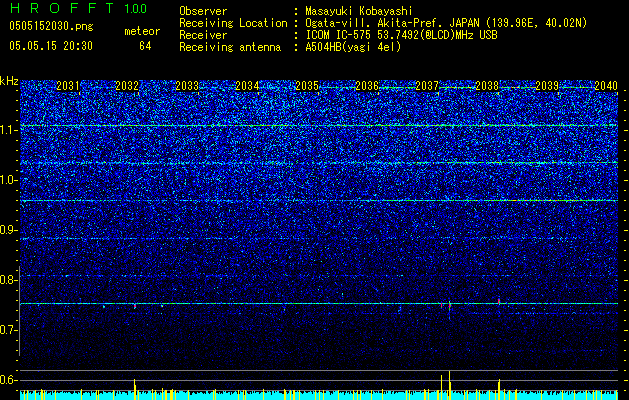
Task: Click the 2040 time marker
Action: pos(606,86)
